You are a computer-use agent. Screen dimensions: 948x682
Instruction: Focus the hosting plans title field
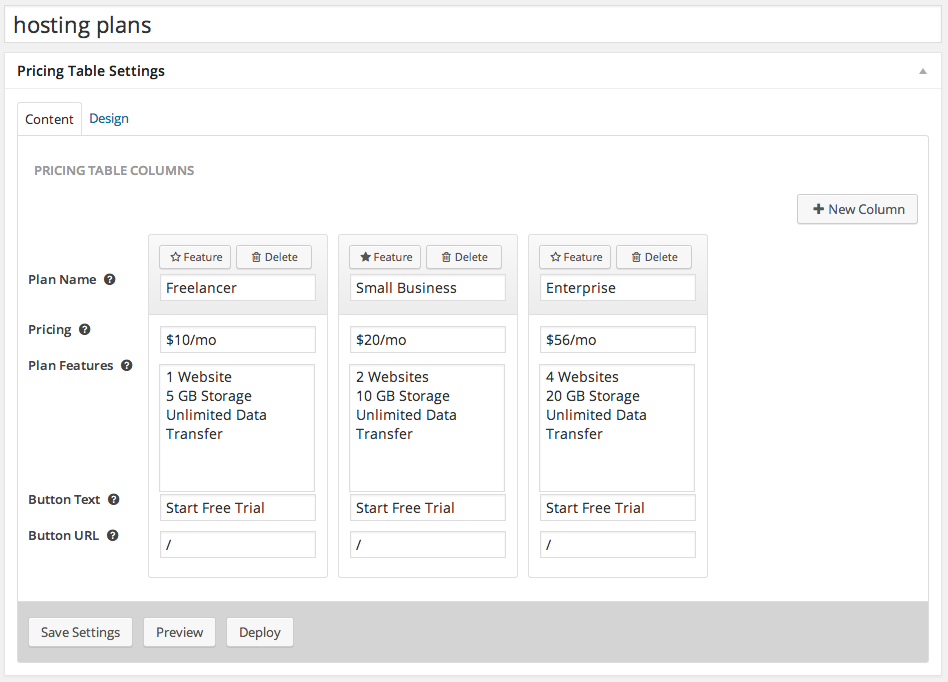click(474, 25)
